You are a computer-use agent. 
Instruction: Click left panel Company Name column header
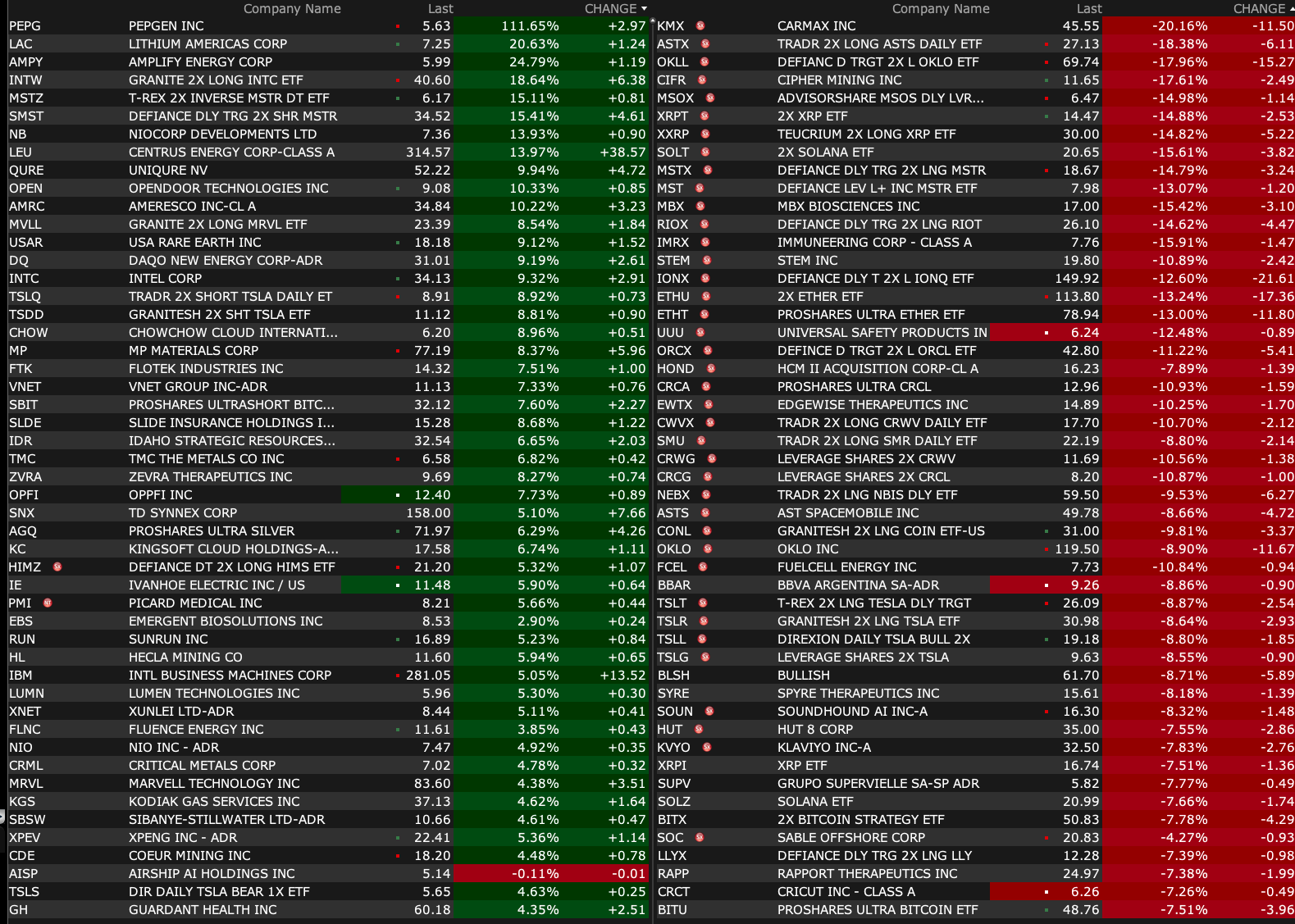(x=292, y=9)
